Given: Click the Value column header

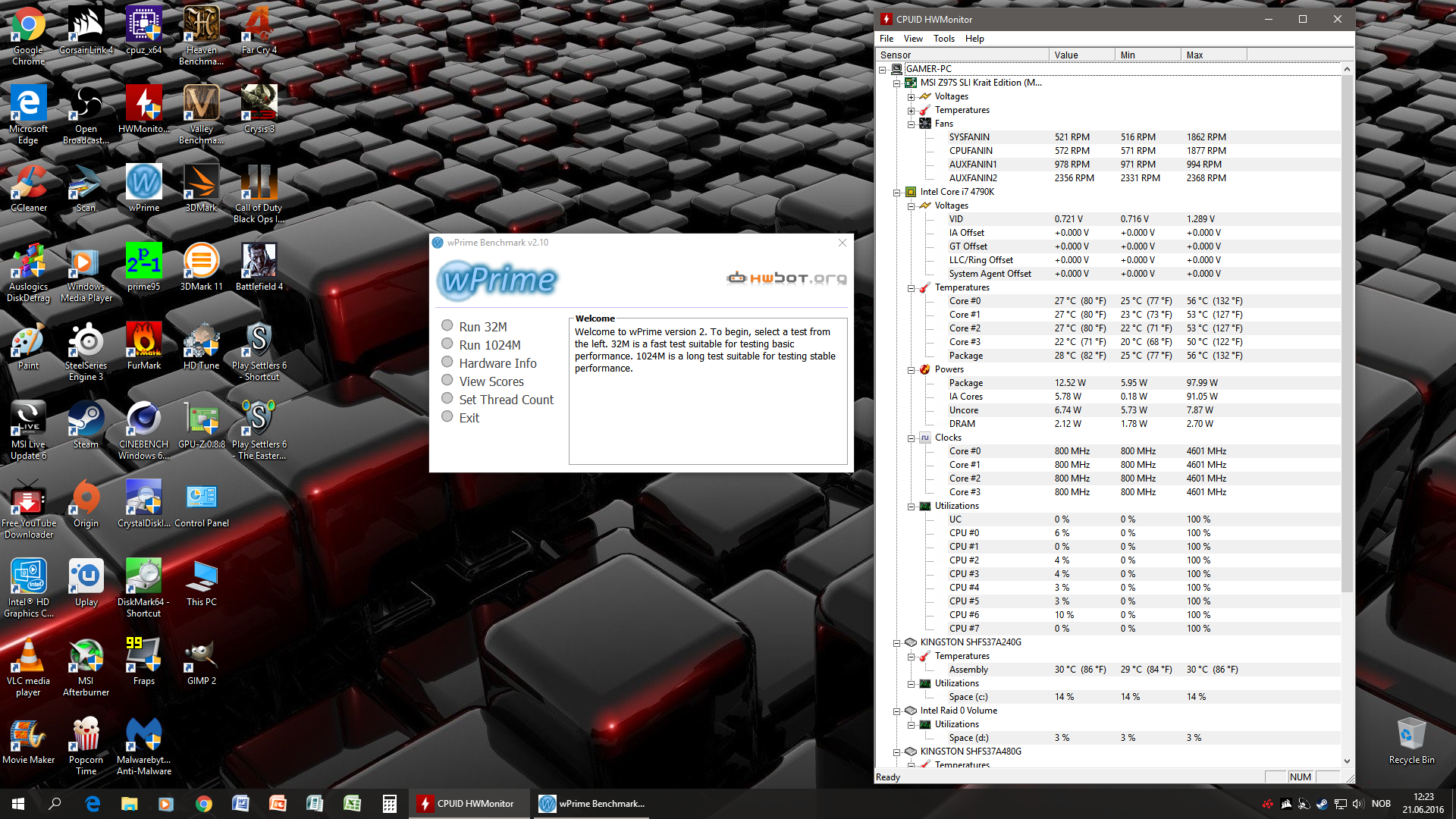Looking at the screenshot, I should (x=1082, y=55).
